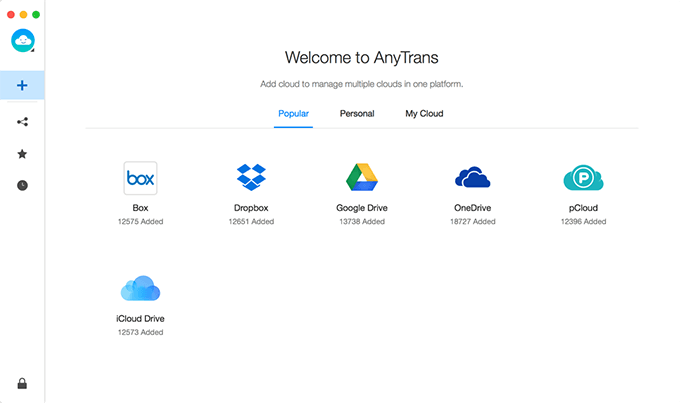
Task: Open the starred Favorites section
Action: click(x=22, y=154)
